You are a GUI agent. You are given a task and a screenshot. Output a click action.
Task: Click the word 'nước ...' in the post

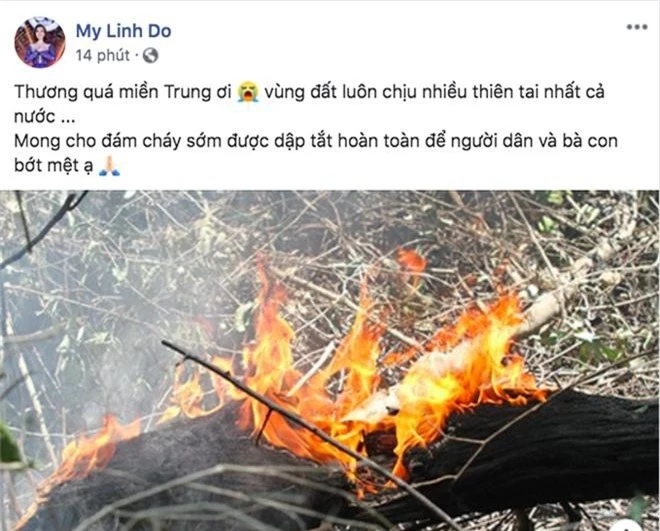tap(44, 117)
